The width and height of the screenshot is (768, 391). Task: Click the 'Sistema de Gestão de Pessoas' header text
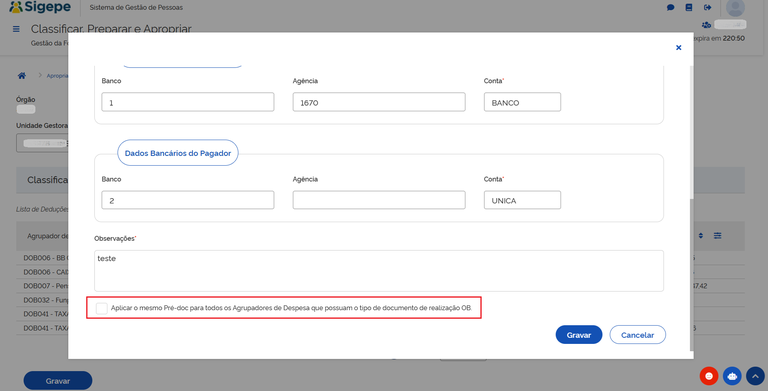pyautogui.click(x=136, y=7)
